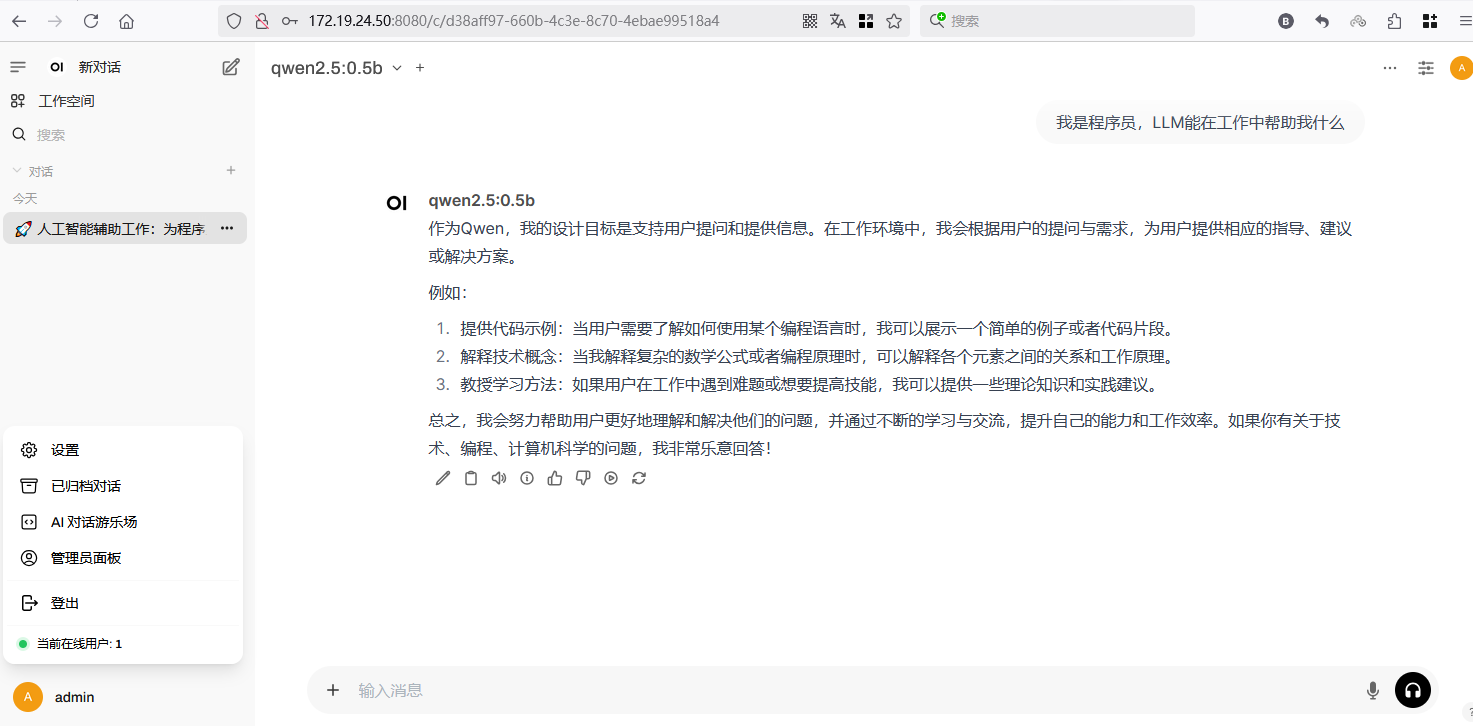Screen dimensions: 1473x726
Task: Edit the response with the pencil icon
Action: coord(443,478)
